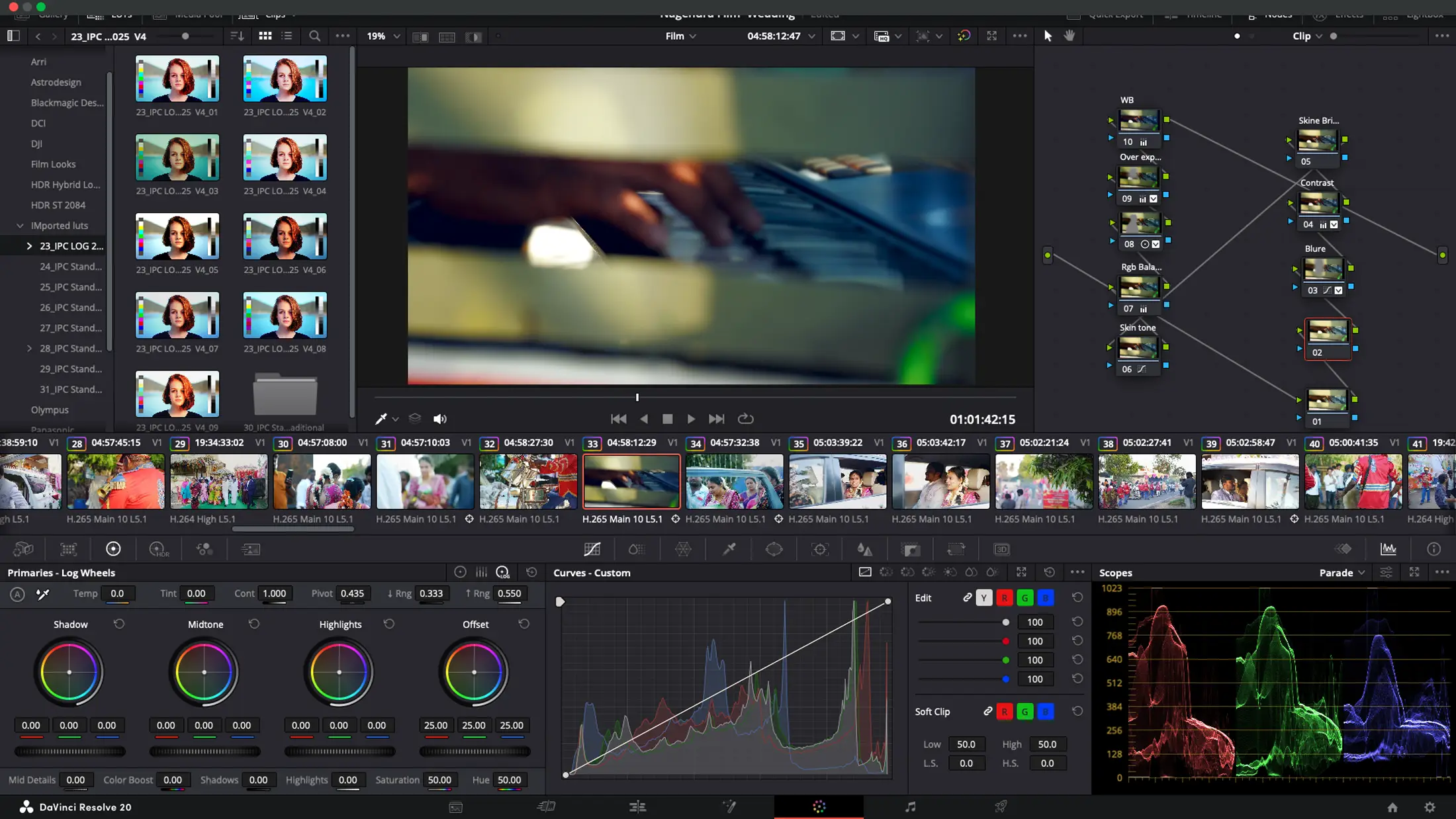Toggle the Y luminance curve channel
Image resolution: width=1456 pixels, height=819 pixels.
click(984, 598)
